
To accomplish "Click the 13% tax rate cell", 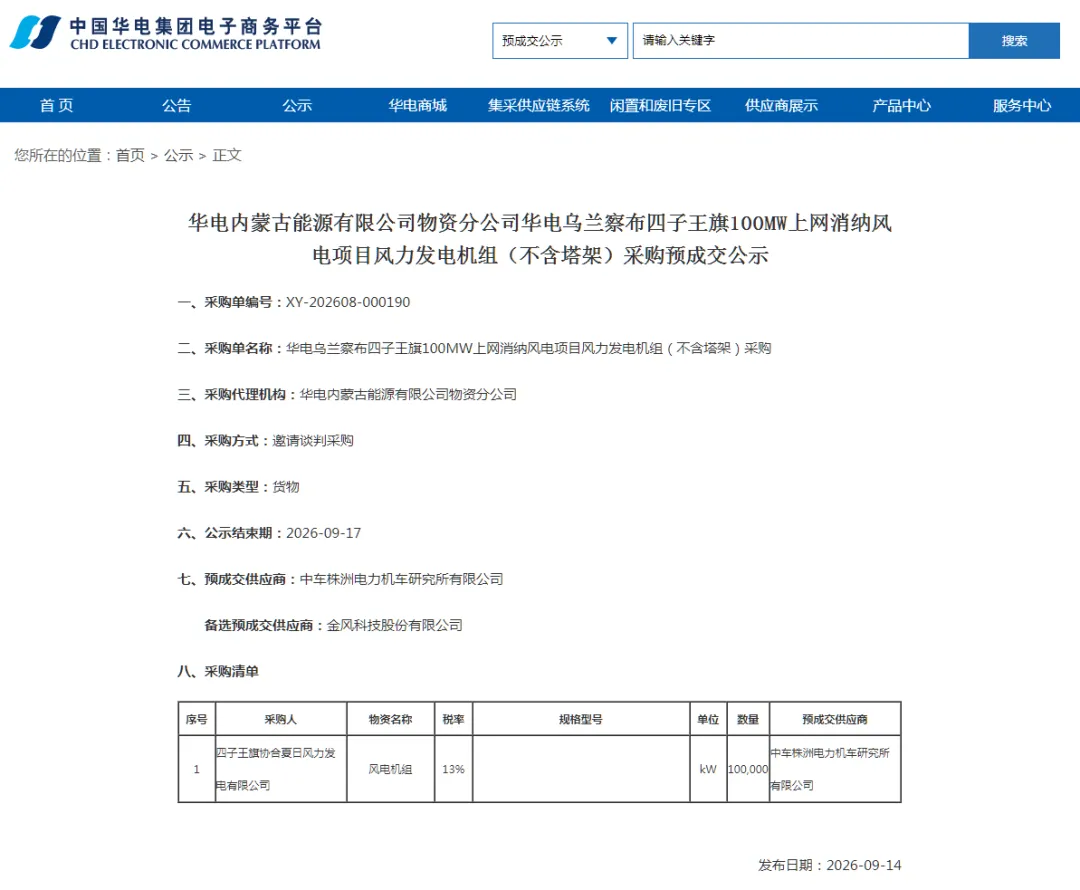I will (x=453, y=769).
